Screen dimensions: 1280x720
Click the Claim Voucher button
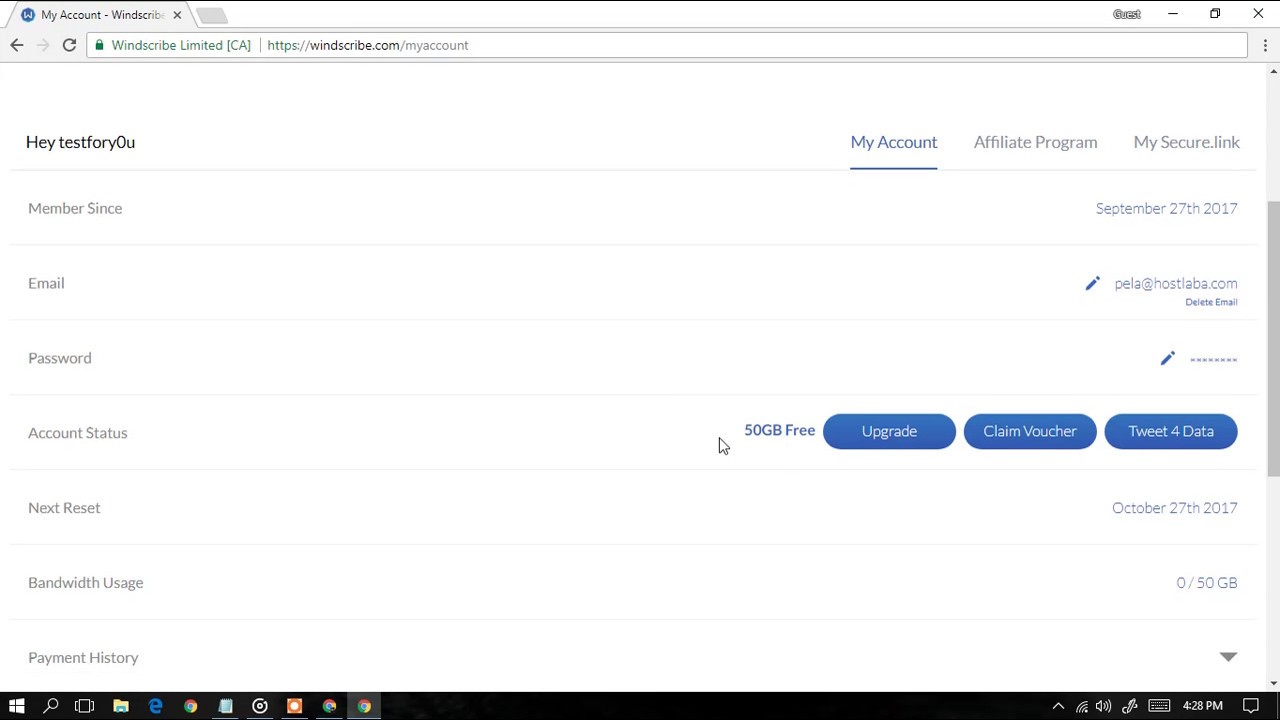1030,431
